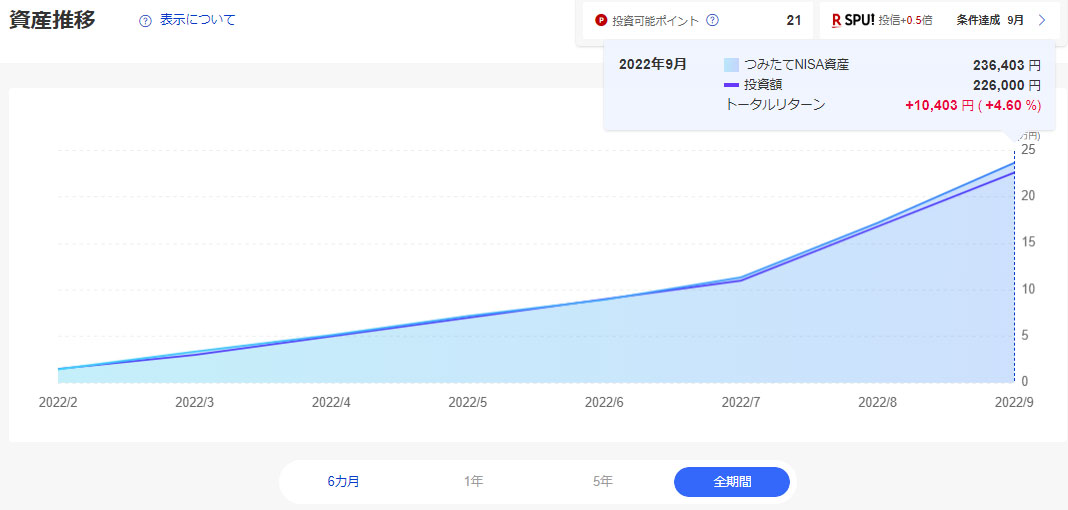Open the 表示について link
This screenshot has width=1068, height=510.
(x=198, y=20)
